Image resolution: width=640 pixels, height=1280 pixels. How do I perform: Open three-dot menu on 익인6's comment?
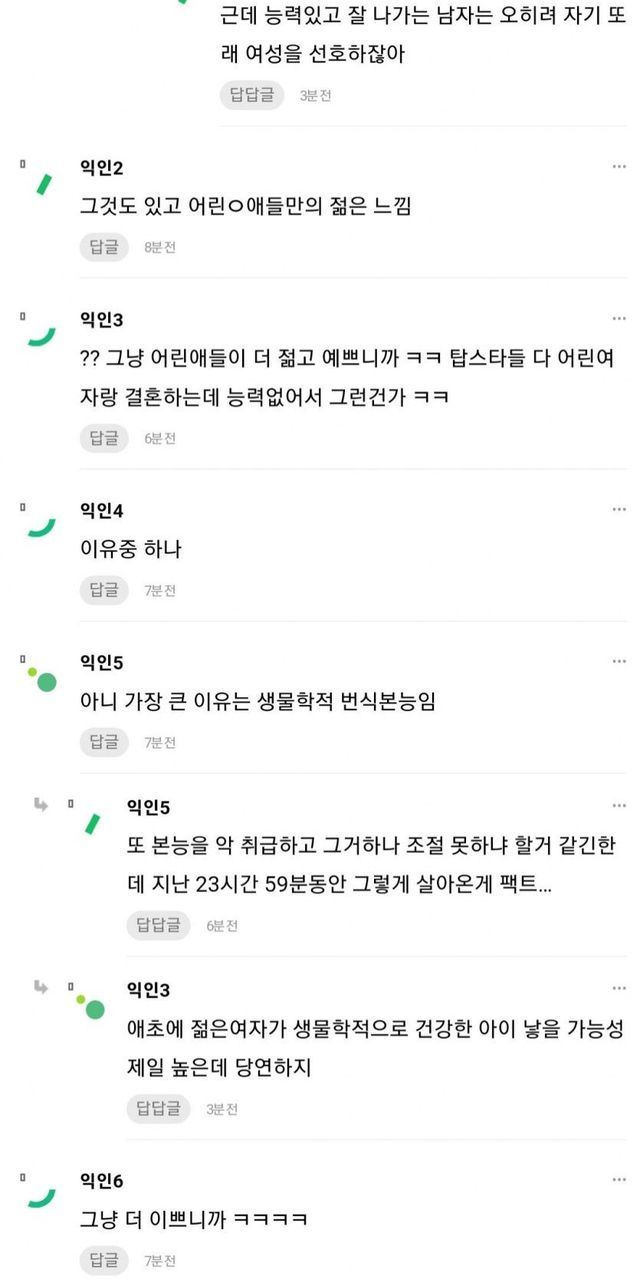coord(619,1181)
